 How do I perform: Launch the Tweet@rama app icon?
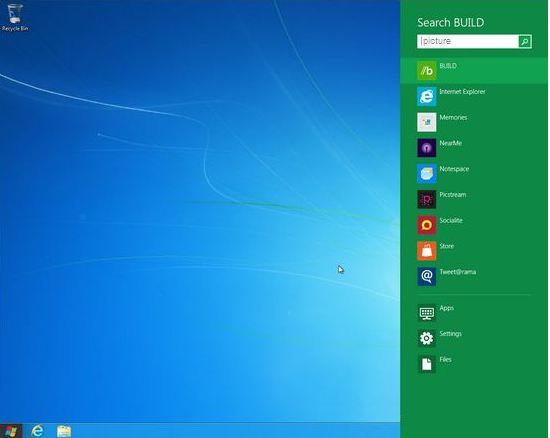[427, 276]
